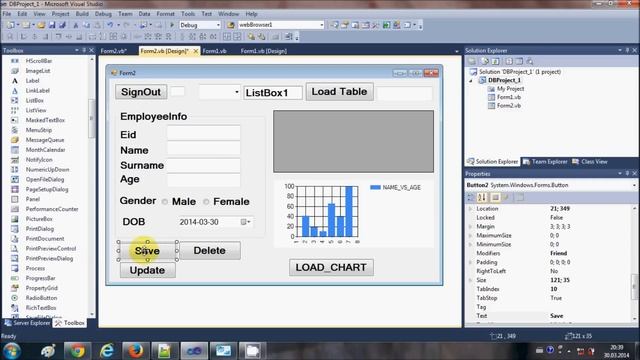Screen dimensions: 640x360
Task: Select the Update button on form
Action: [147, 270]
